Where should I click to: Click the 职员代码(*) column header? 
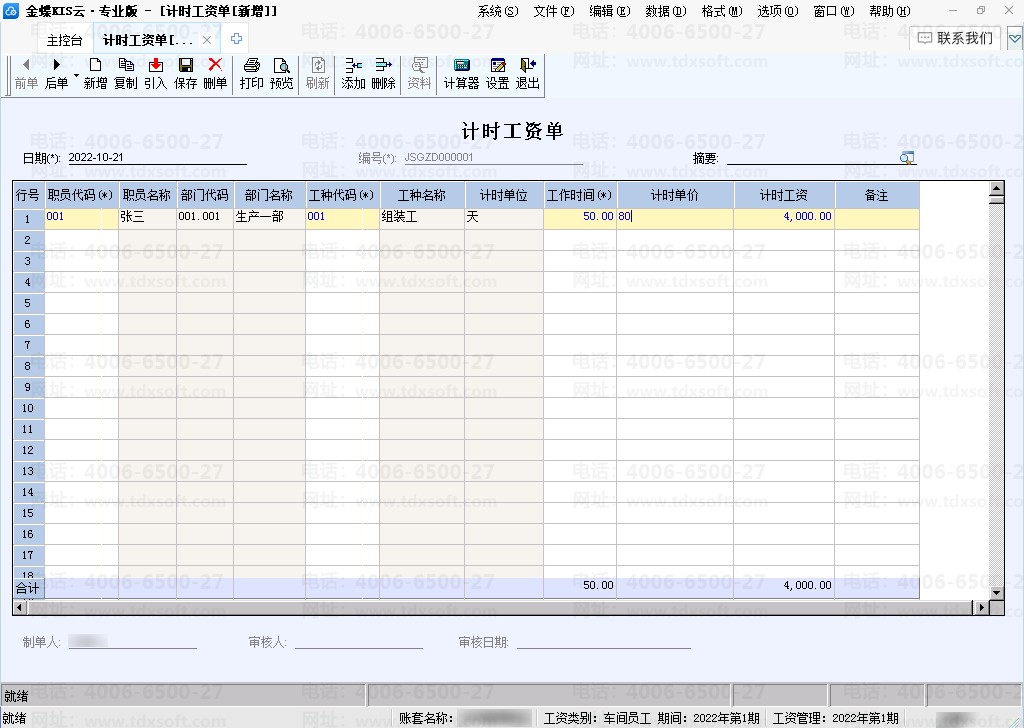click(x=81, y=195)
